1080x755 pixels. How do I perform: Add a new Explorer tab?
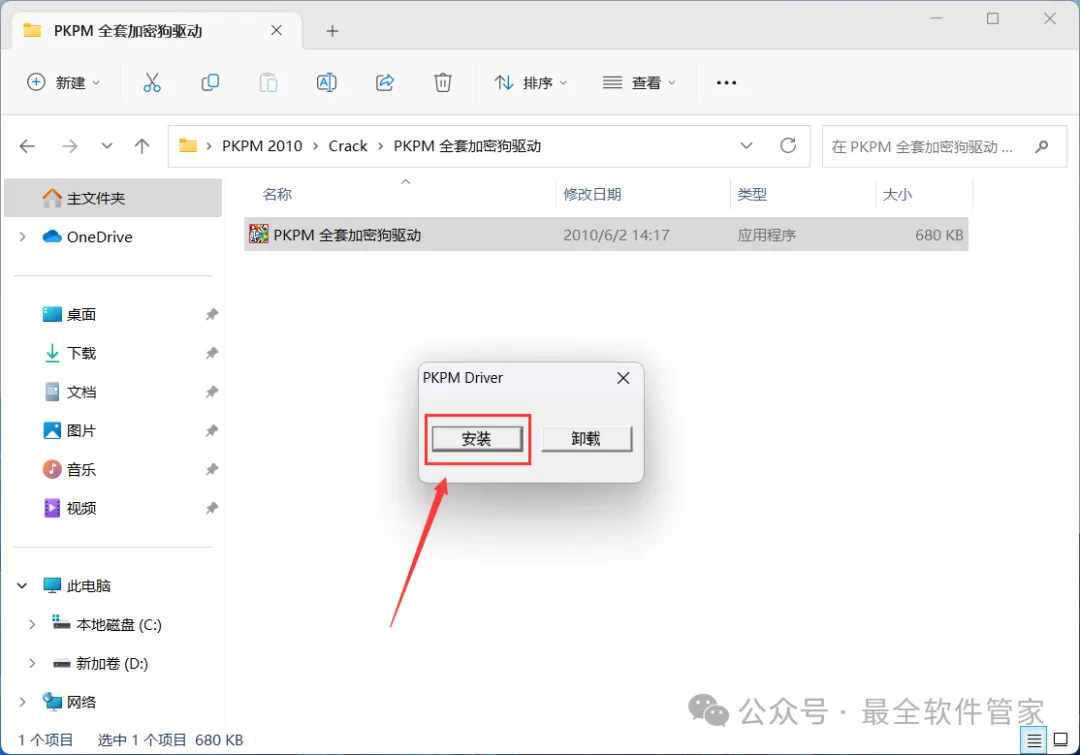pos(332,31)
